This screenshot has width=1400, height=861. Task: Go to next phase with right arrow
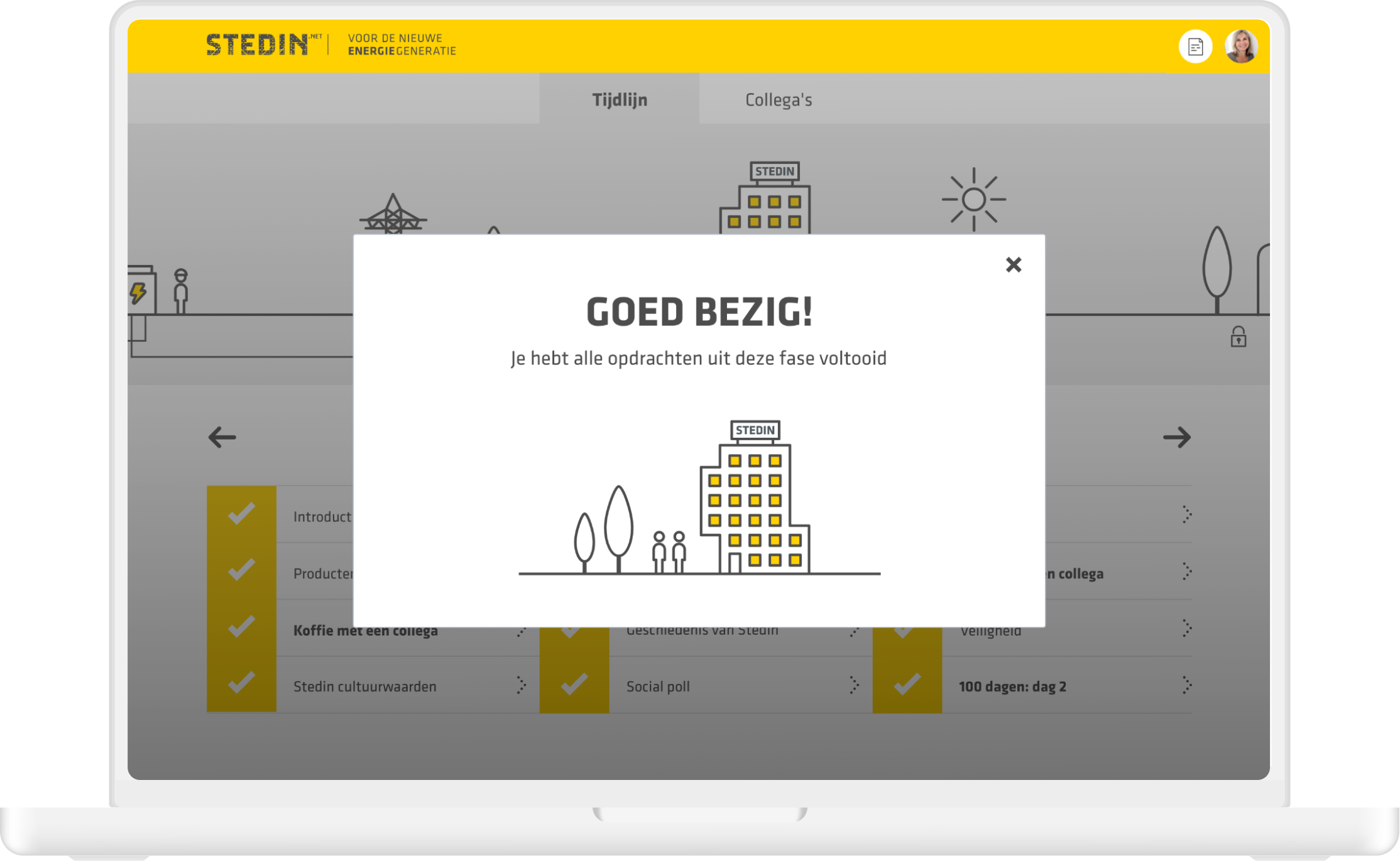(1176, 437)
